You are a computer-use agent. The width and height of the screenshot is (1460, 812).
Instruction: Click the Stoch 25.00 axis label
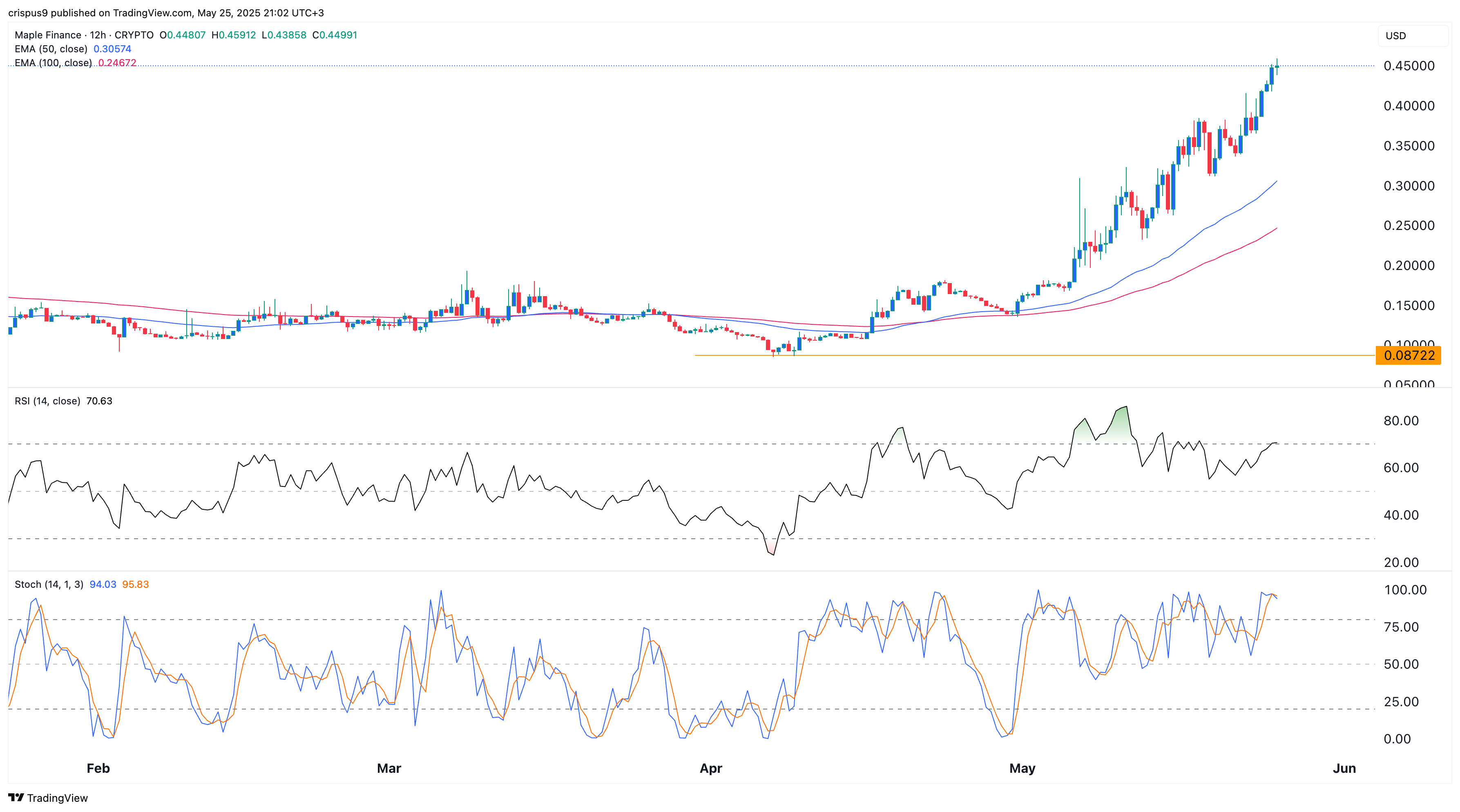click(x=1401, y=701)
